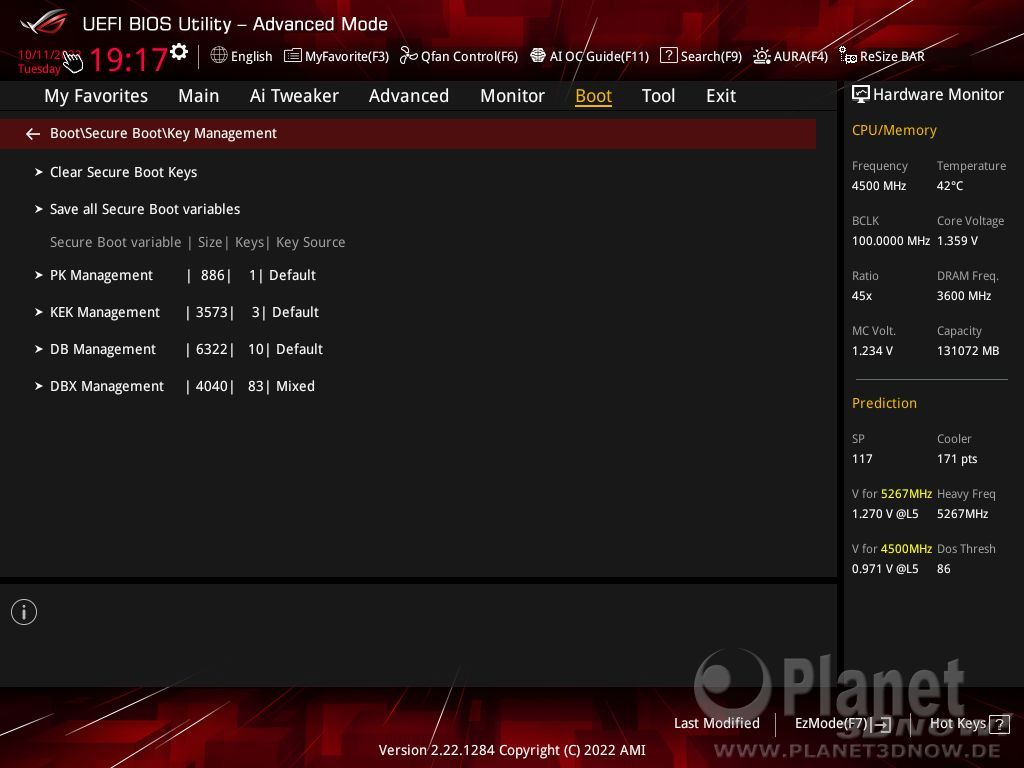This screenshot has width=1024, height=768.
Task: Click the 4500 MHz frequency value
Action: [x=879, y=186]
